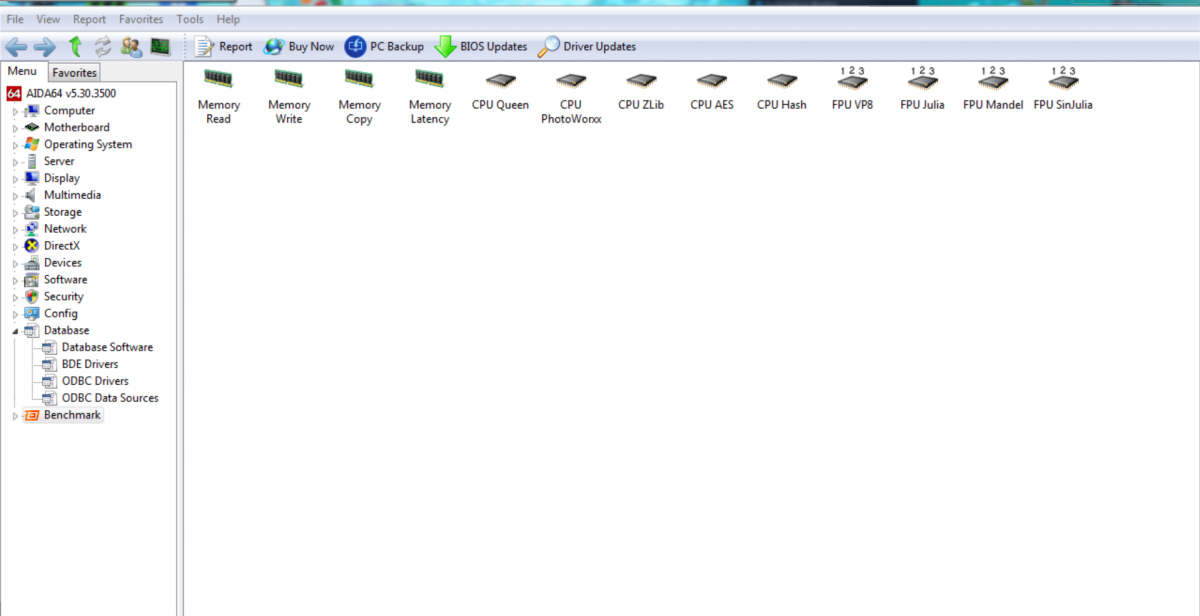Expand the Motherboard tree node
Image resolution: width=1200 pixels, height=616 pixels.
(x=15, y=128)
